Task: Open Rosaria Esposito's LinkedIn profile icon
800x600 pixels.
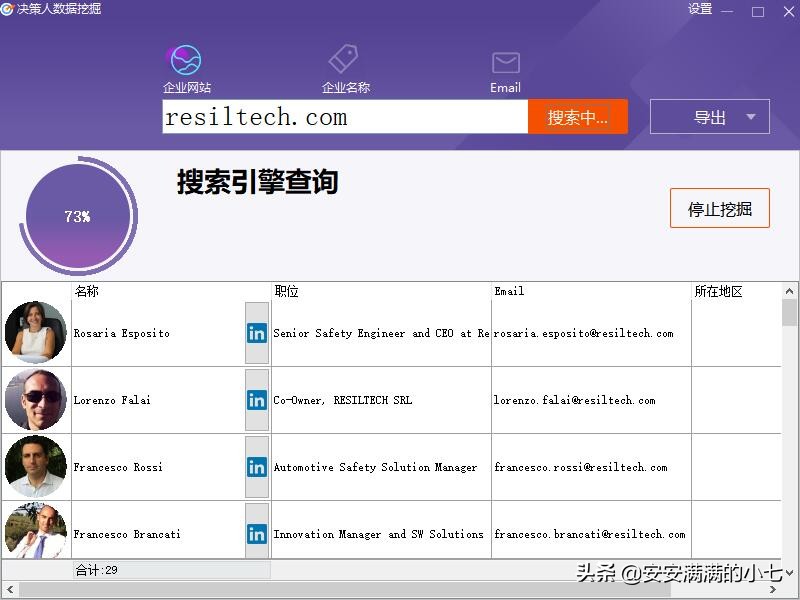Action: 257,333
